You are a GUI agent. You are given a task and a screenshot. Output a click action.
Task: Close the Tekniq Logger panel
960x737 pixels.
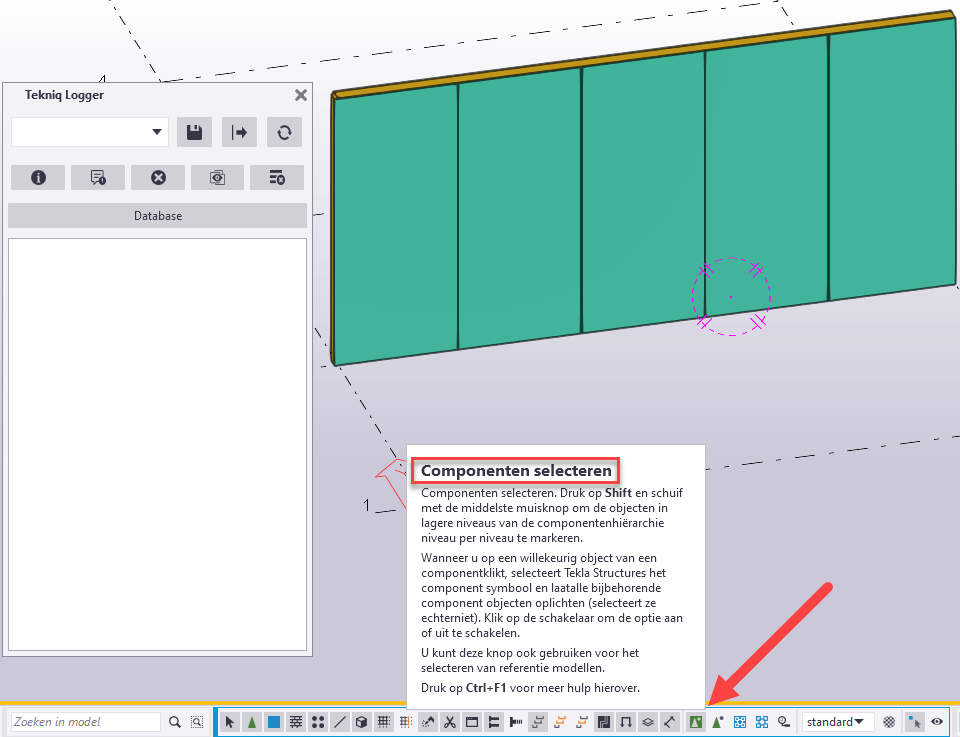(300, 95)
